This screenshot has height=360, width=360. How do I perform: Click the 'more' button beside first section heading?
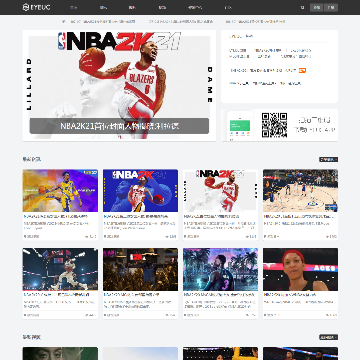pos(328,159)
